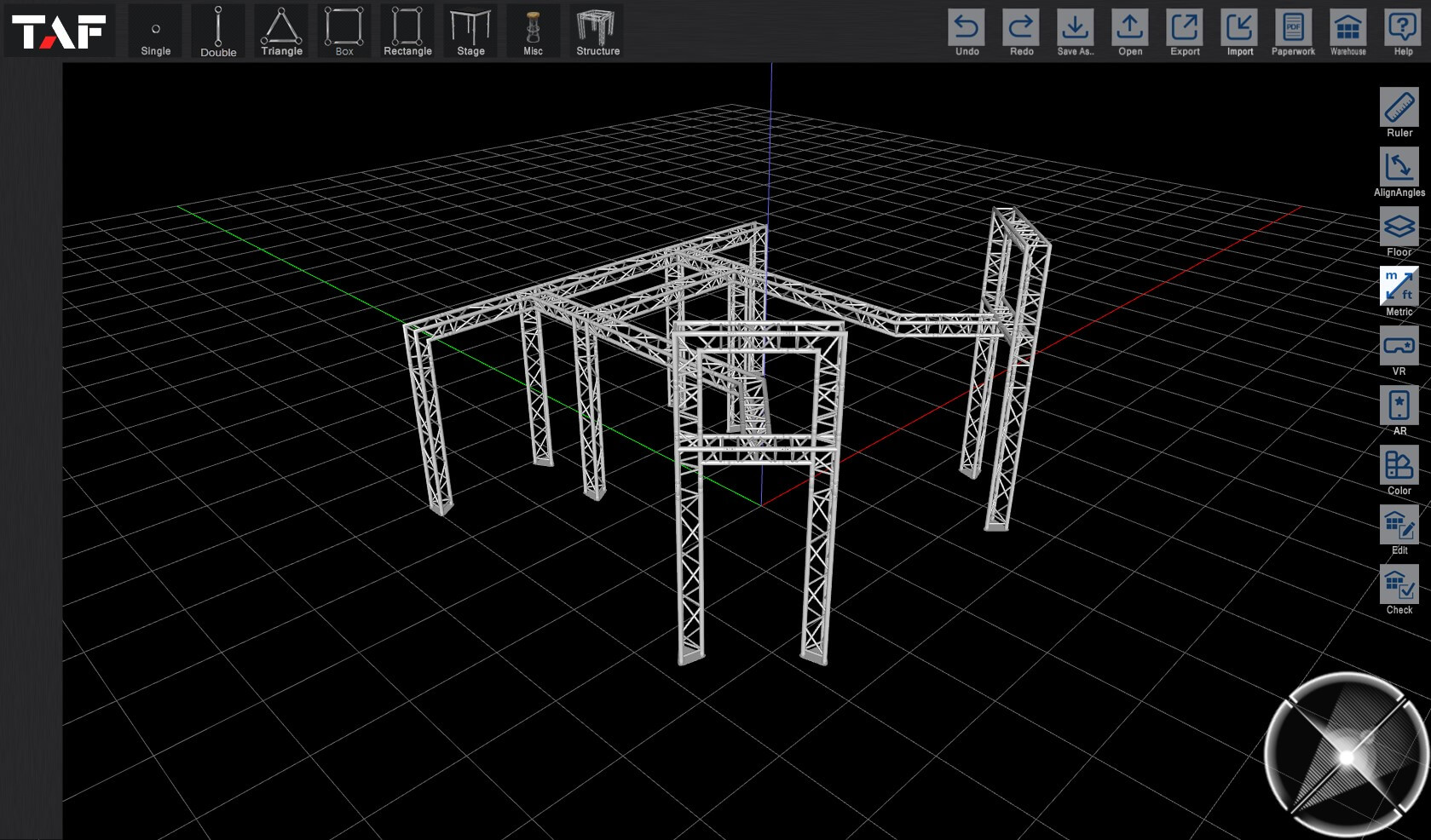
Task: Click Save As to save project
Action: click(1076, 33)
